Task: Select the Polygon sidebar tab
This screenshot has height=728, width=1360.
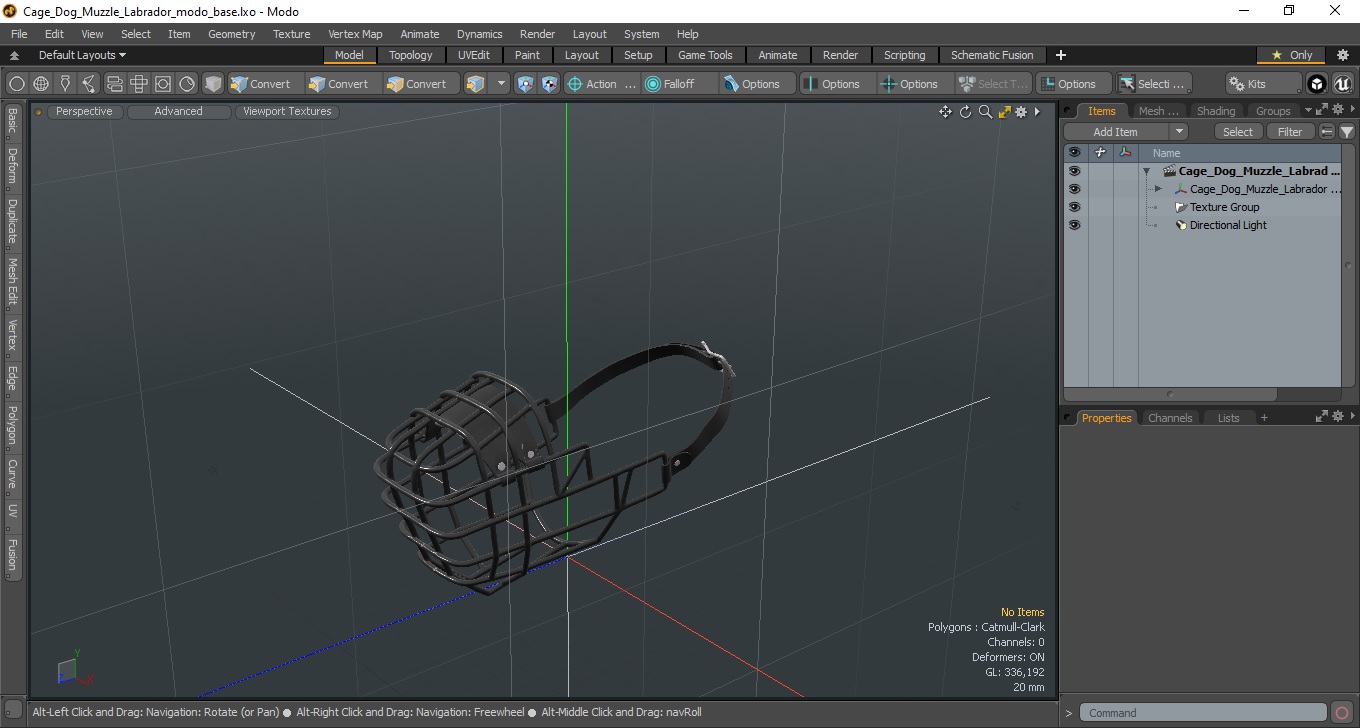Action: tap(12, 425)
